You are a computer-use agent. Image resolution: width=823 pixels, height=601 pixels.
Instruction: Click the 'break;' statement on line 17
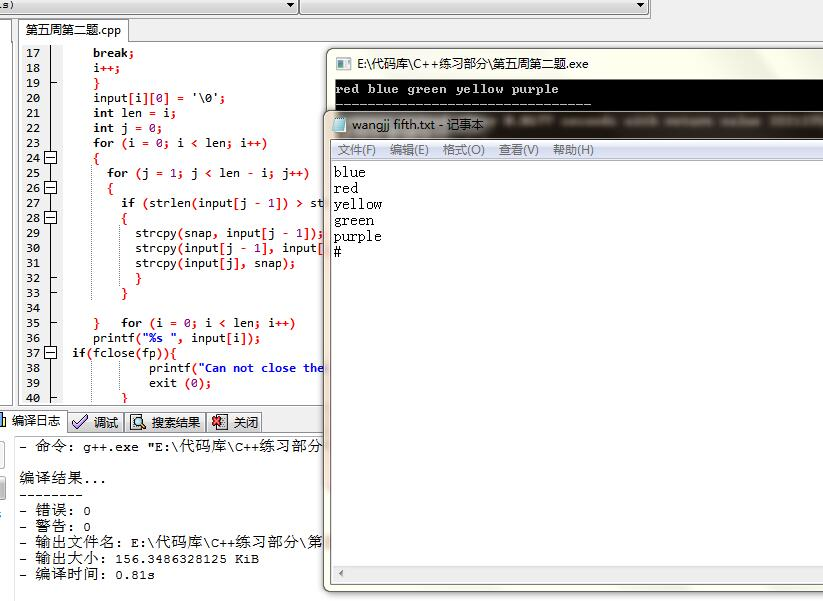[113, 53]
